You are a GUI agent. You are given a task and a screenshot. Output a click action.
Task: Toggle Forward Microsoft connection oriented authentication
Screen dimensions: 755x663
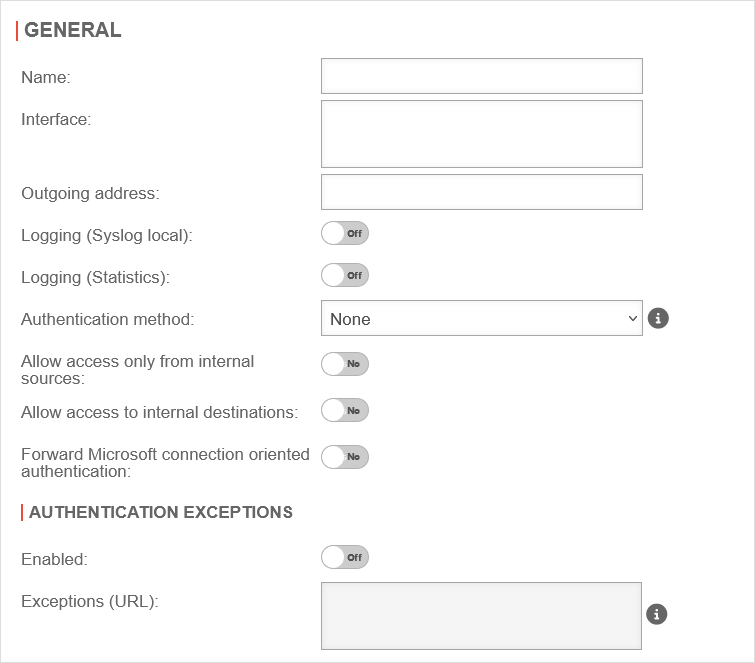[x=345, y=457]
